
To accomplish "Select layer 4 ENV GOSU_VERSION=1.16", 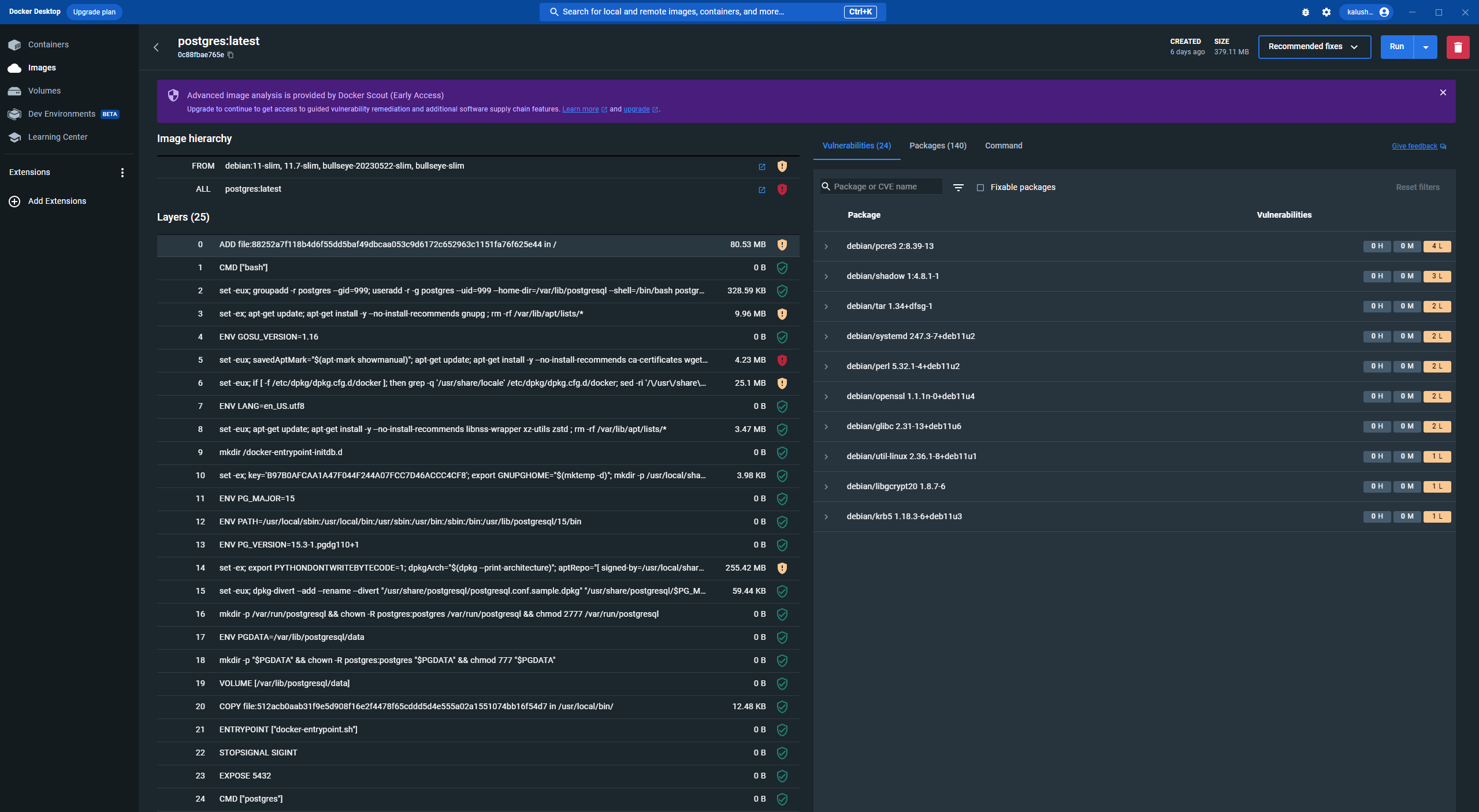I will (x=478, y=337).
